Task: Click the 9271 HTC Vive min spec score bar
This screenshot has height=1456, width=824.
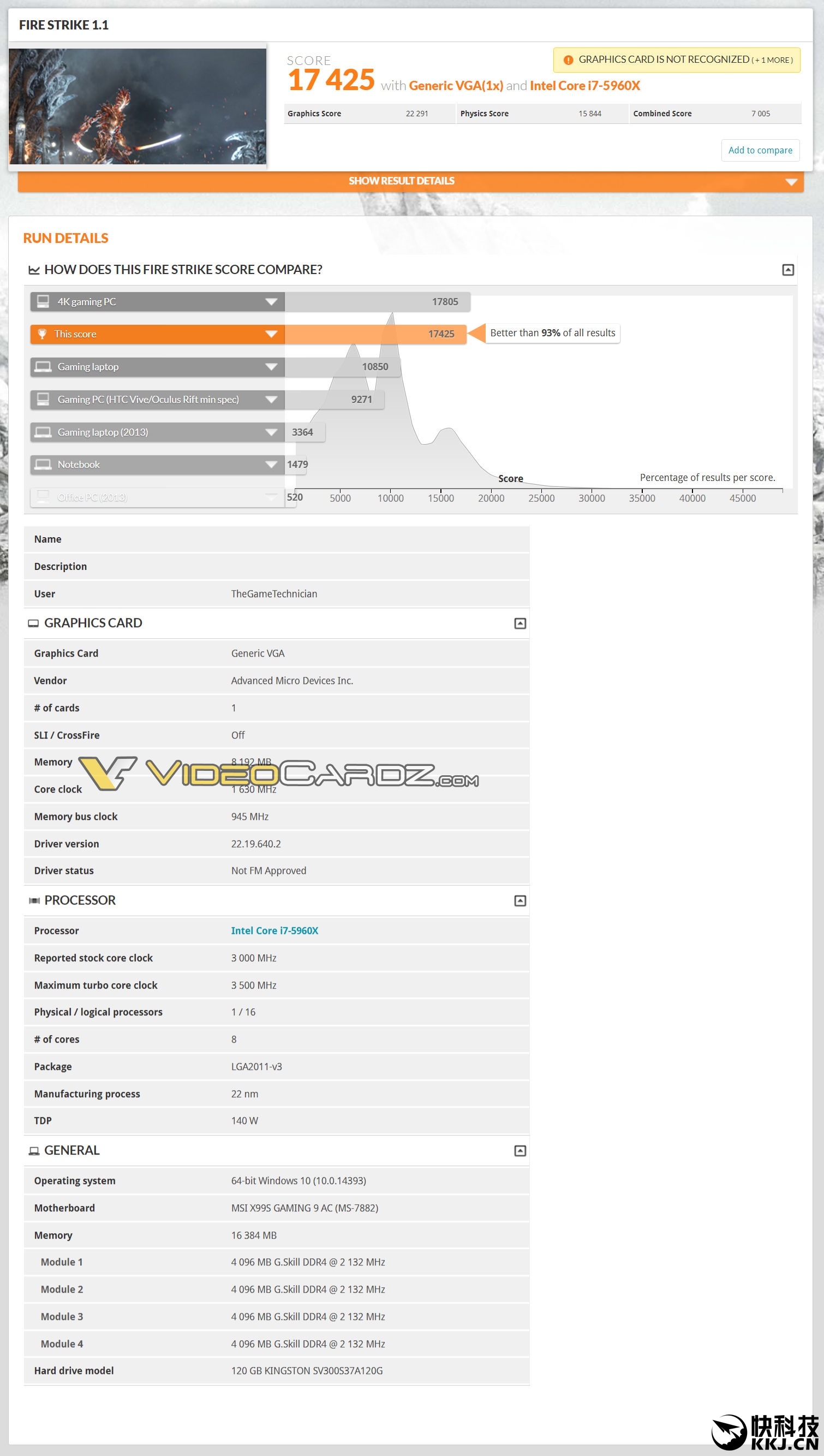Action: click(x=335, y=400)
